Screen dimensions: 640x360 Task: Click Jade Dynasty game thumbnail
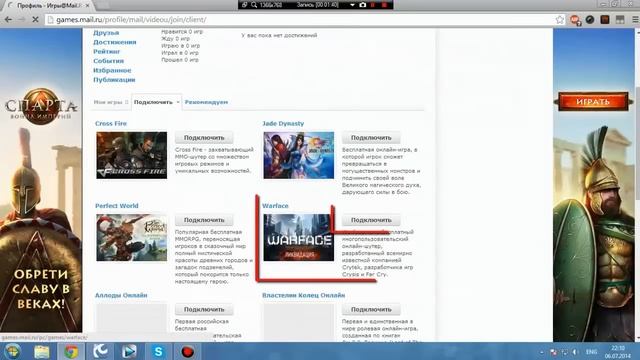(x=299, y=155)
